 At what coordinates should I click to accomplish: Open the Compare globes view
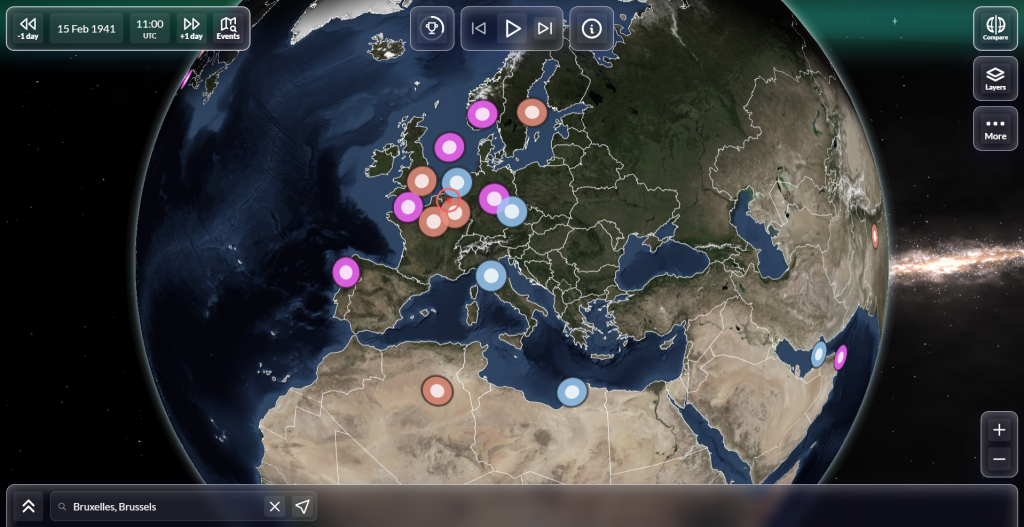coord(995,29)
